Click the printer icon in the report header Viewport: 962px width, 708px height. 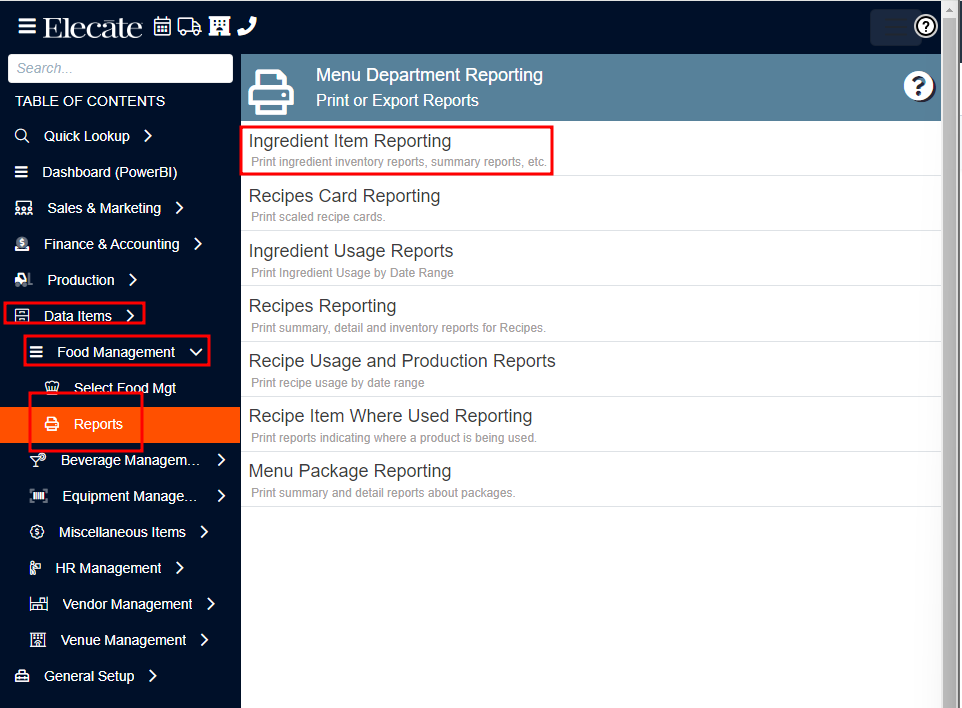[x=271, y=92]
